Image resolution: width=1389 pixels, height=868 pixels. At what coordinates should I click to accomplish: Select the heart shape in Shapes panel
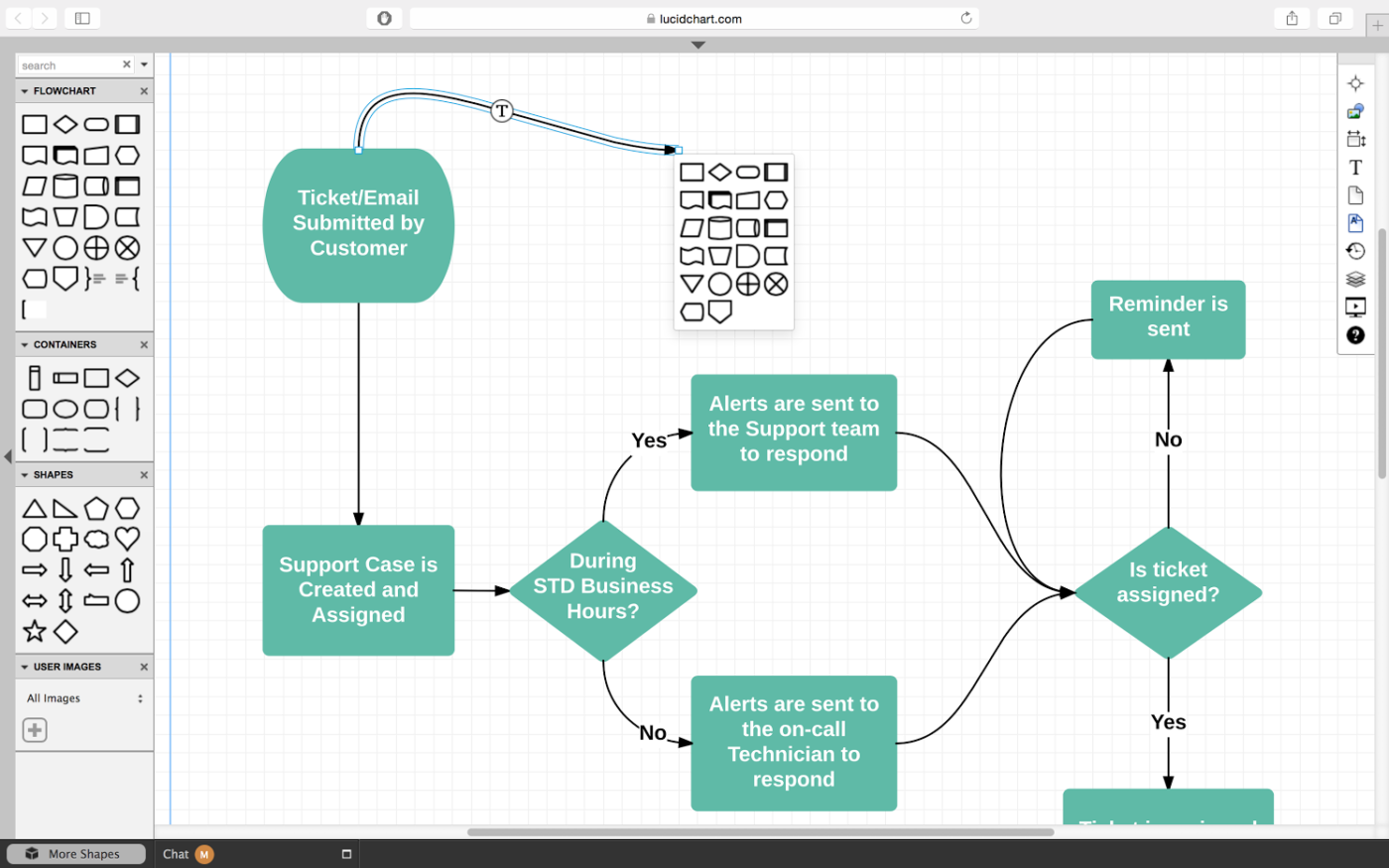tap(127, 539)
